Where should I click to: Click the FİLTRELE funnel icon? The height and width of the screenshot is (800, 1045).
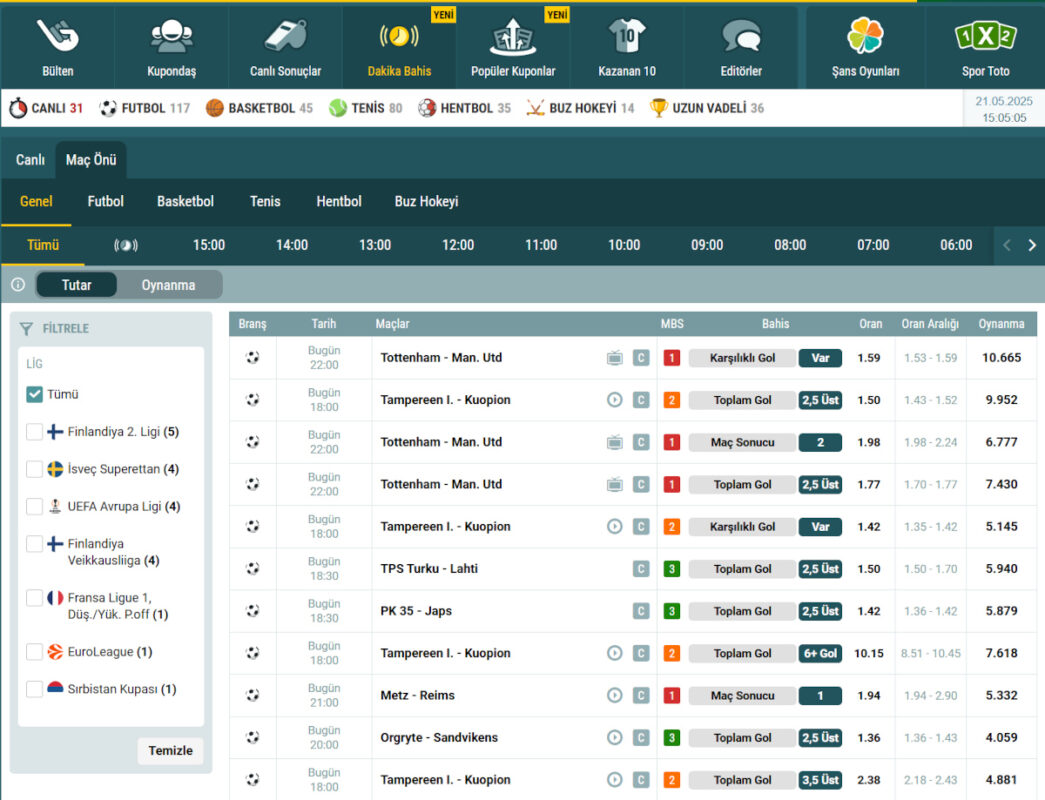pyautogui.click(x=26, y=329)
